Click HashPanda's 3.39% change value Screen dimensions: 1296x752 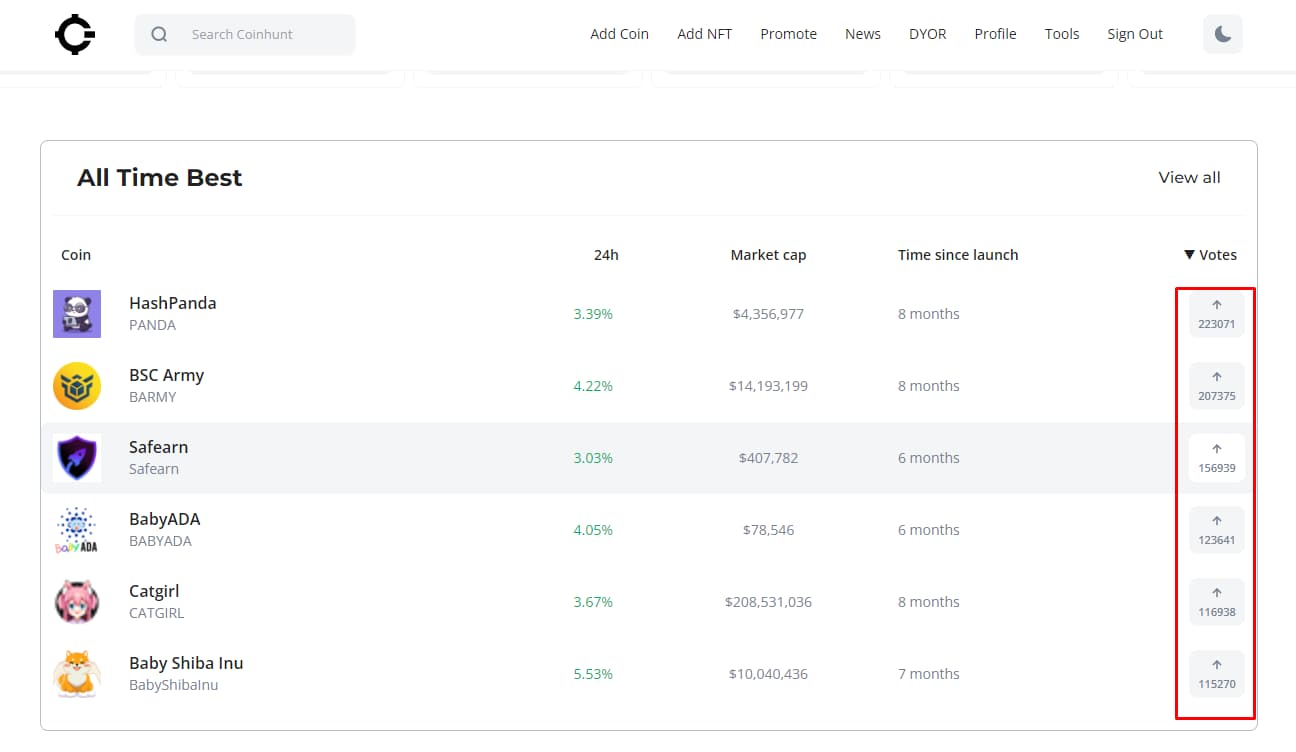[x=593, y=314]
